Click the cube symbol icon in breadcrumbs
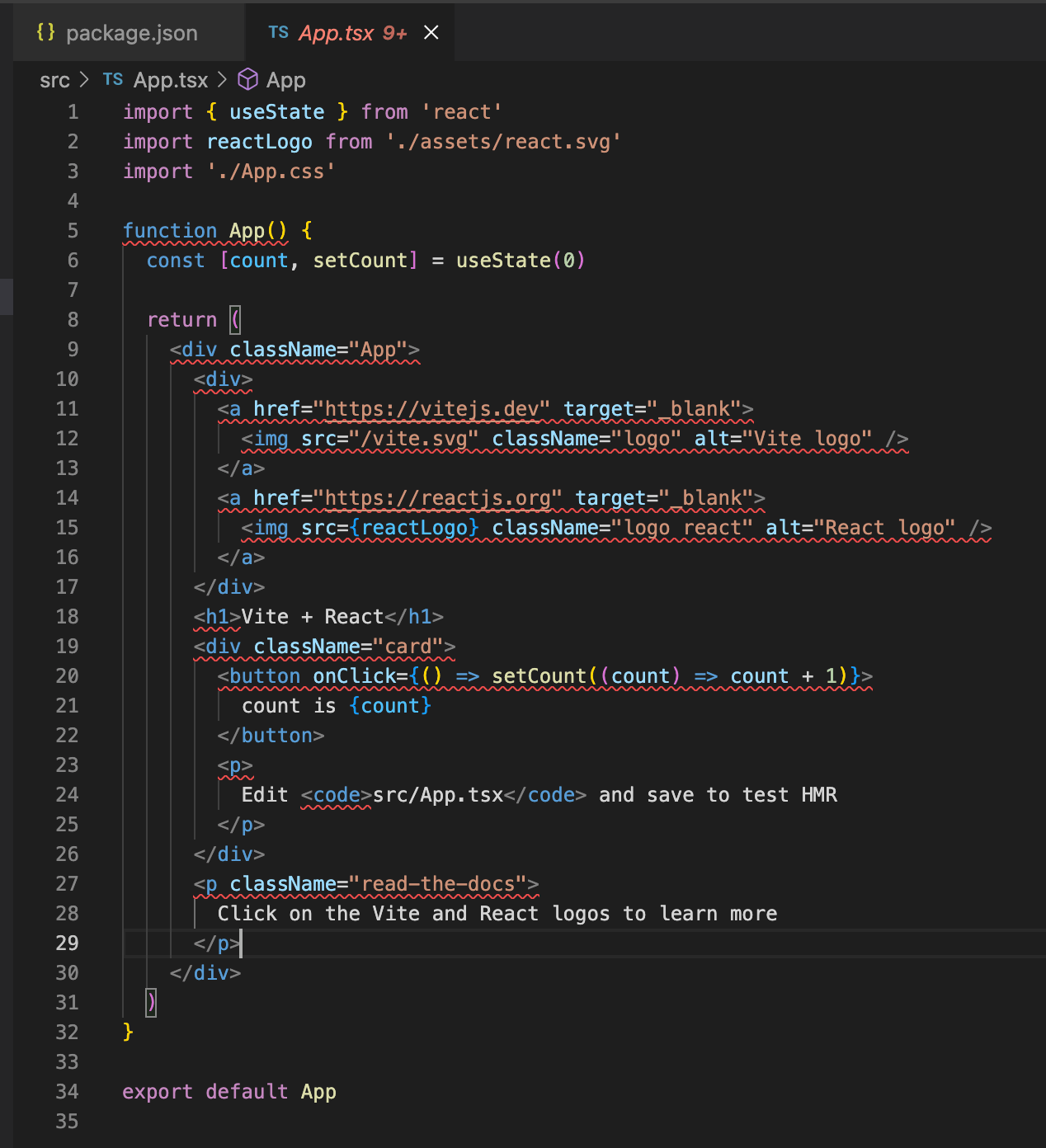This screenshot has height=1148, width=1046. tap(247, 79)
